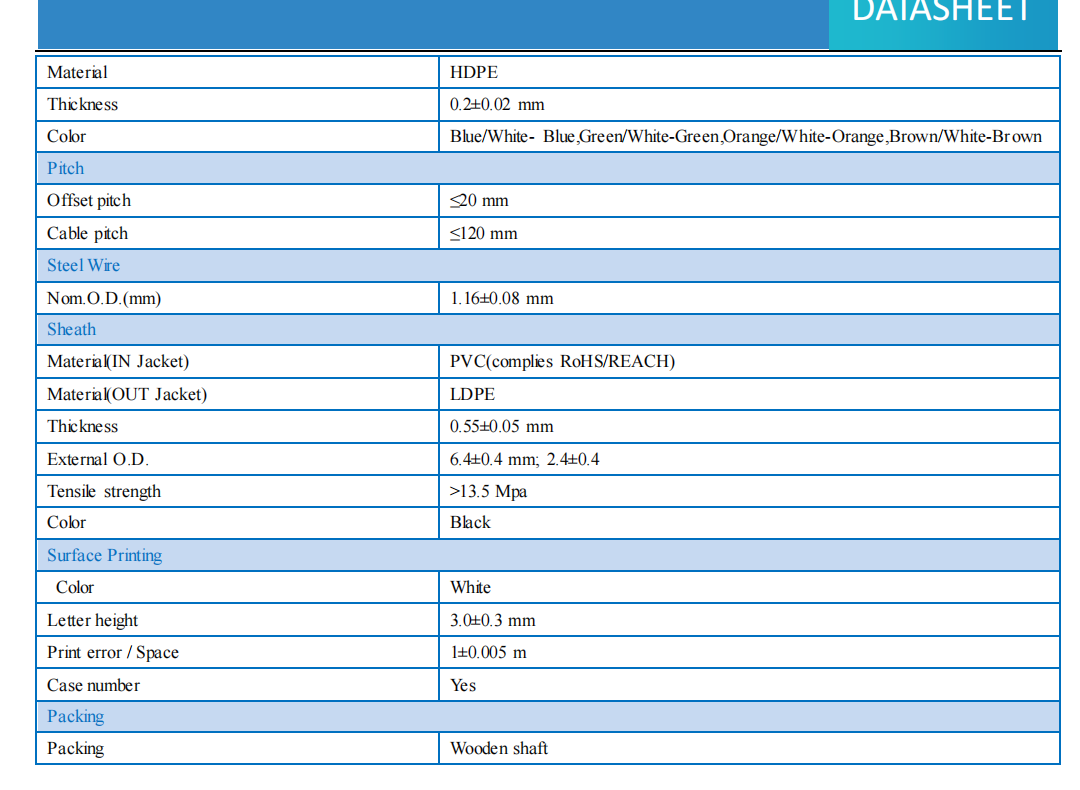Select the Sheath section header

point(72,329)
